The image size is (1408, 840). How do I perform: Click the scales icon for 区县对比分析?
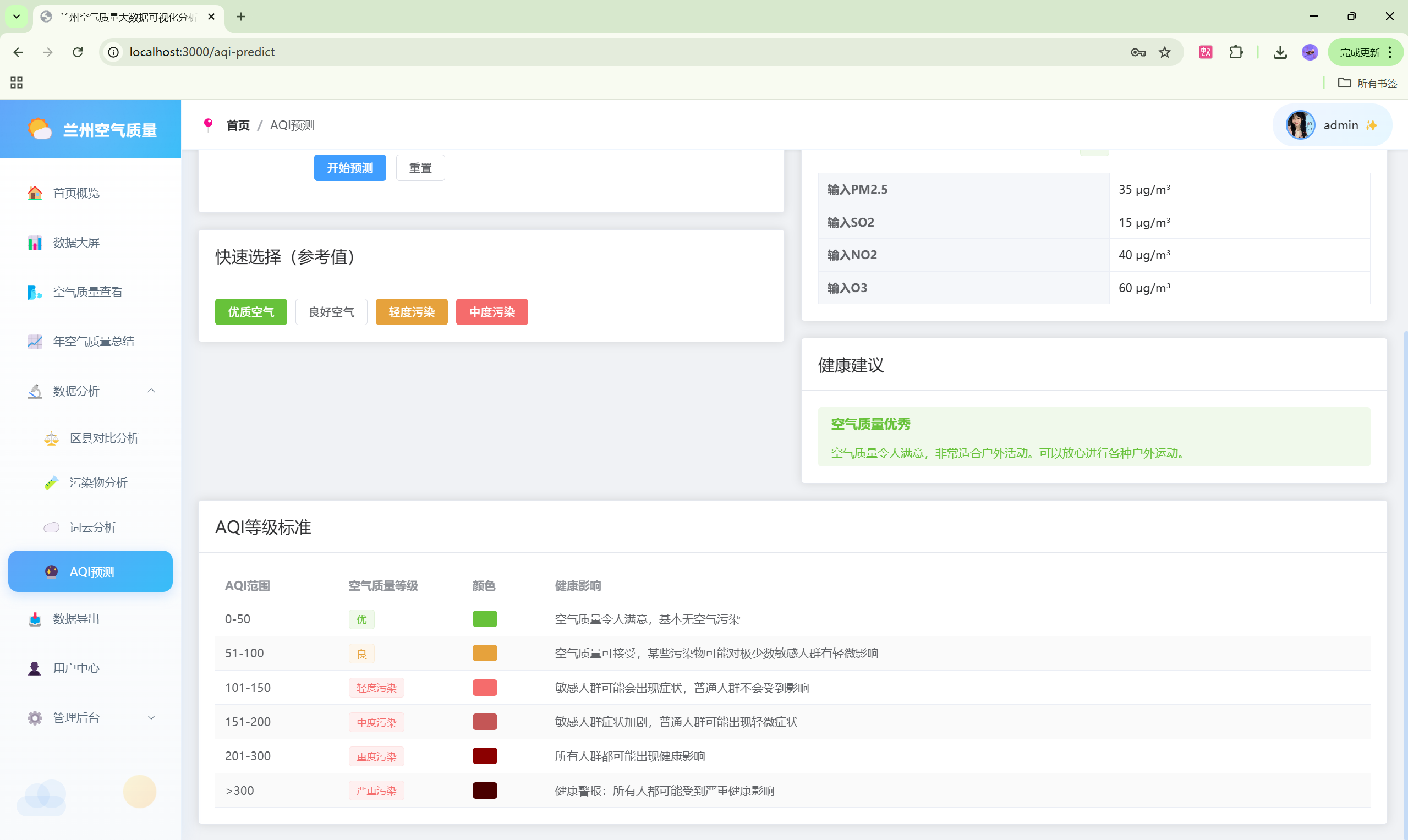52,438
